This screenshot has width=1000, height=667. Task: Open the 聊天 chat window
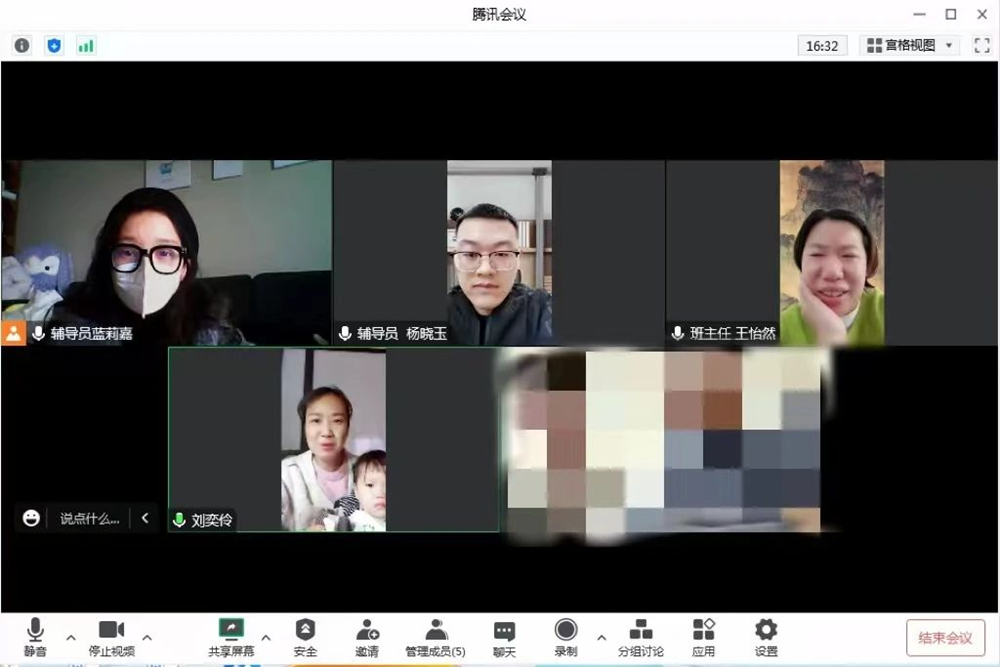click(x=504, y=637)
